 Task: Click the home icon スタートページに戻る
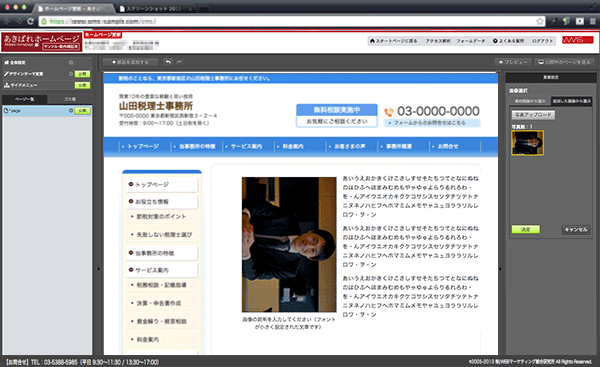pos(393,41)
